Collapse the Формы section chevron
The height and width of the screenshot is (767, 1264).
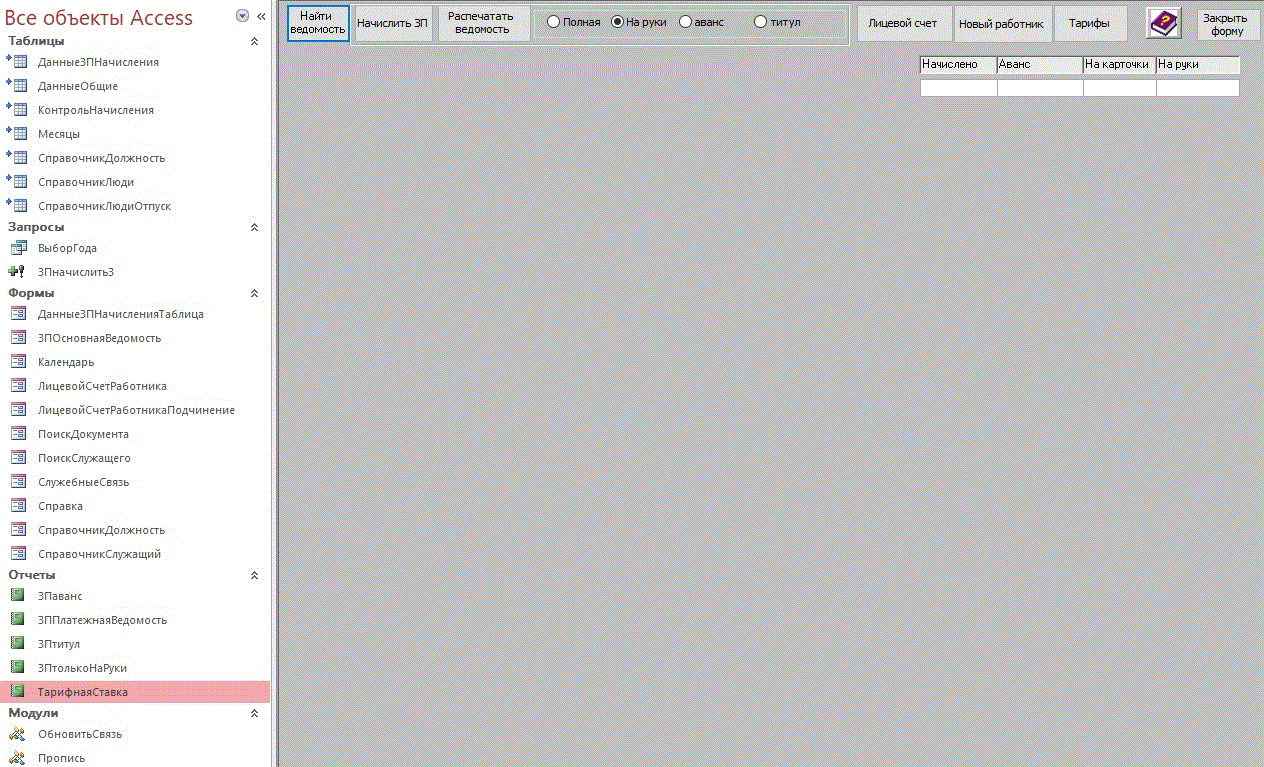pos(254,293)
